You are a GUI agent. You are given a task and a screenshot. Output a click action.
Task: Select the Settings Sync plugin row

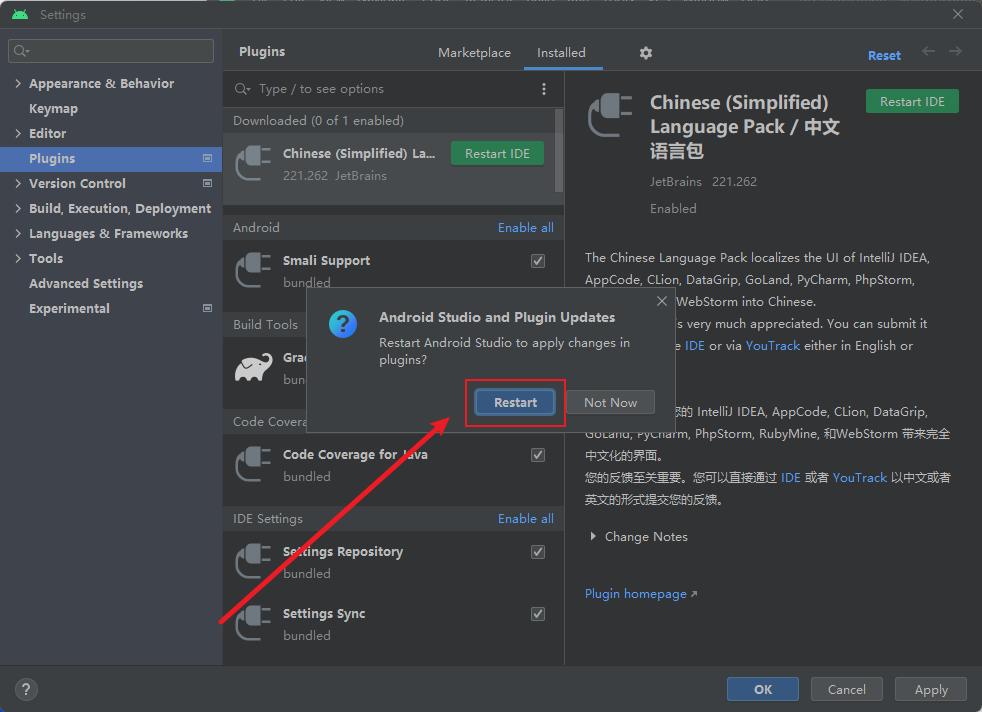click(393, 624)
